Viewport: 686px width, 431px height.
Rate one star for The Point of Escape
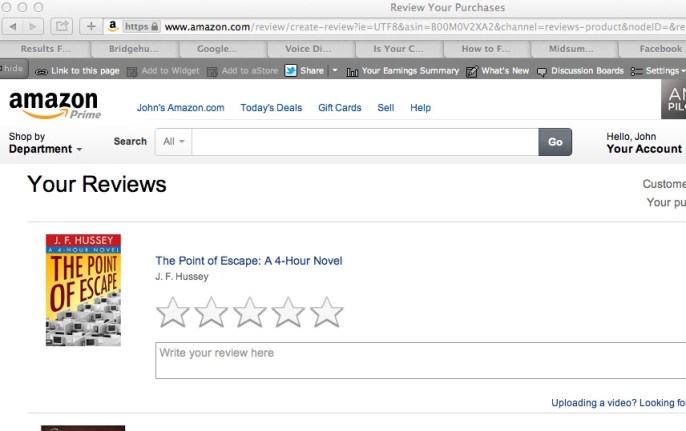(x=172, y=312)
